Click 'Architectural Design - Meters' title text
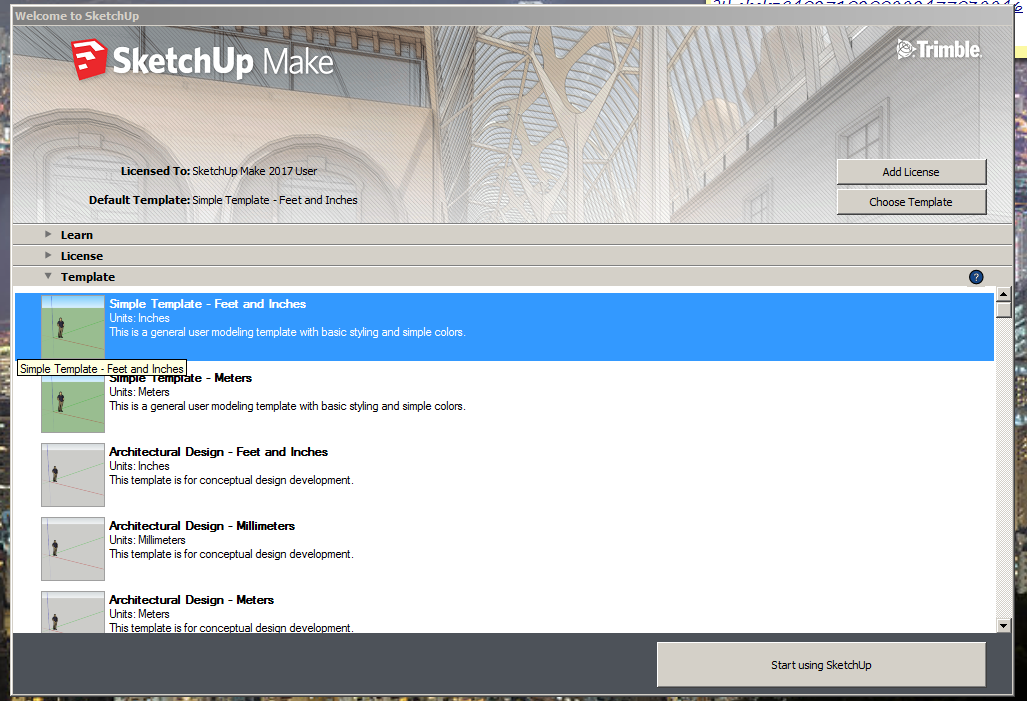 click(x=191, y=600)
